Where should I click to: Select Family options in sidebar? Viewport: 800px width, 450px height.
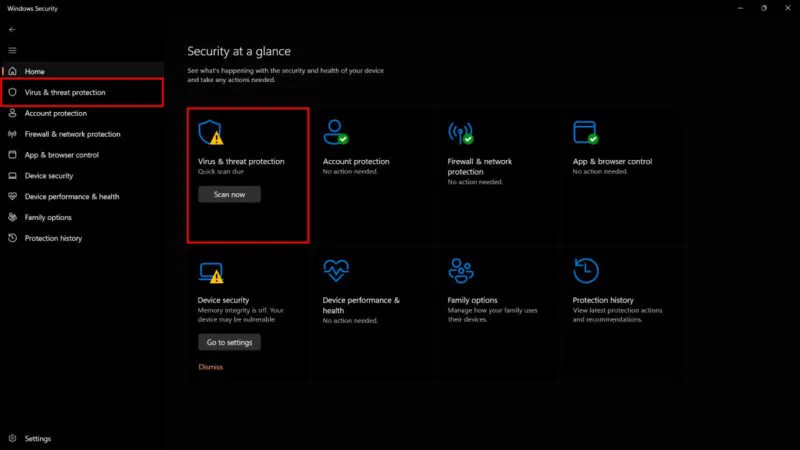(x=83, y=217)
